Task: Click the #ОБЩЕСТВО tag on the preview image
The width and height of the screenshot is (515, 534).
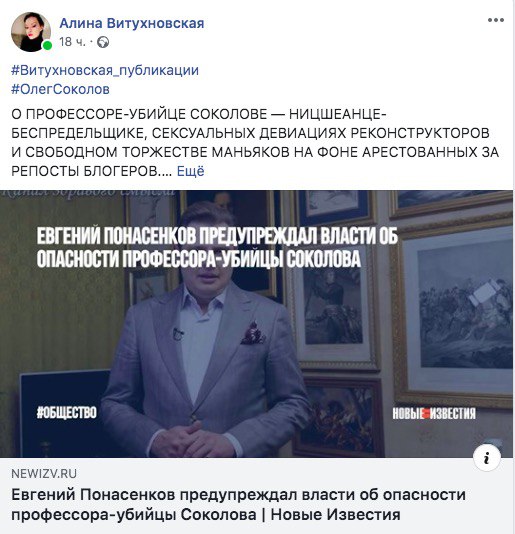Action: pos(67,412)
